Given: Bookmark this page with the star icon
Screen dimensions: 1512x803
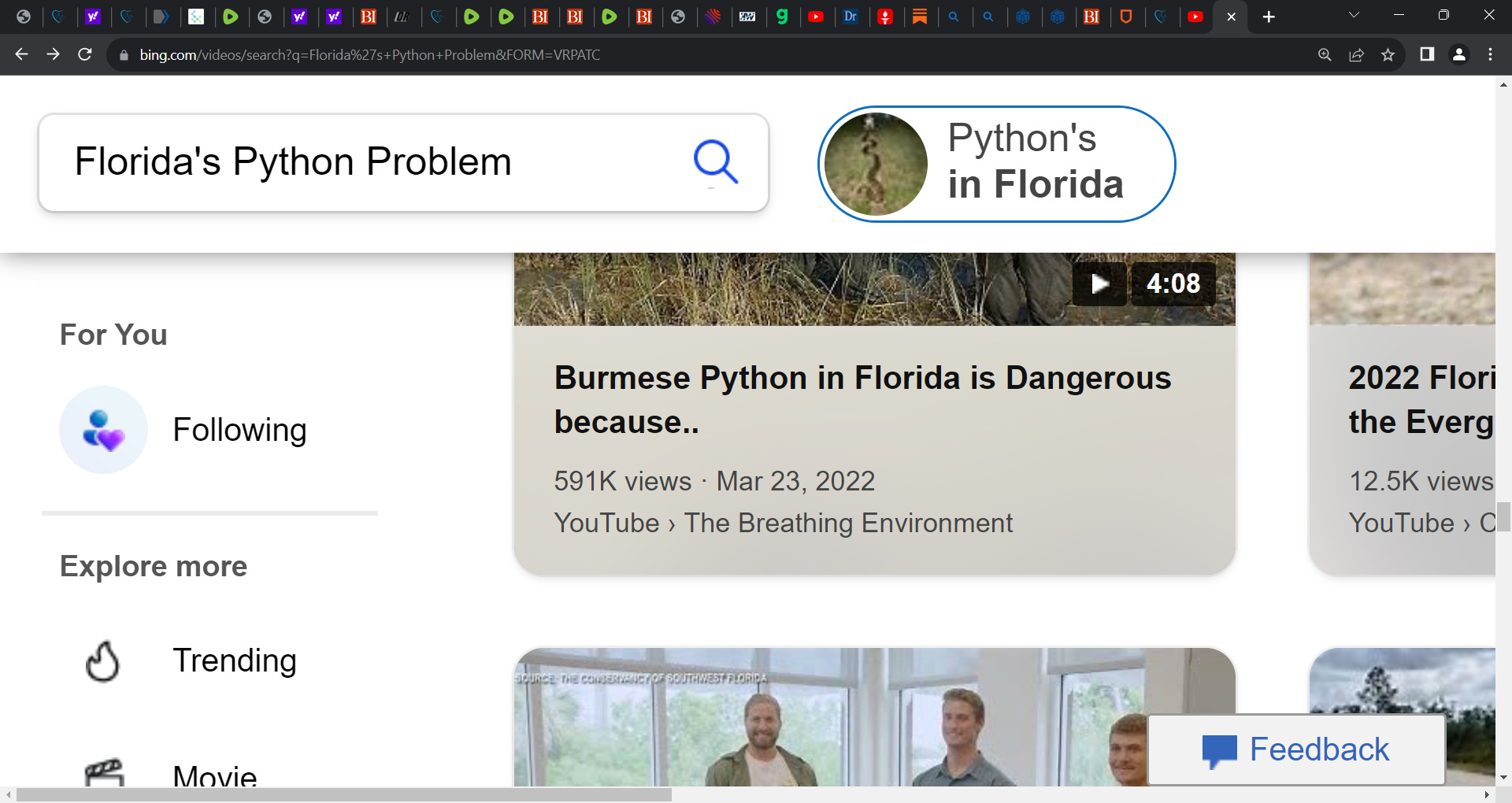Looking at the screenshot, I should [1388, 54].
